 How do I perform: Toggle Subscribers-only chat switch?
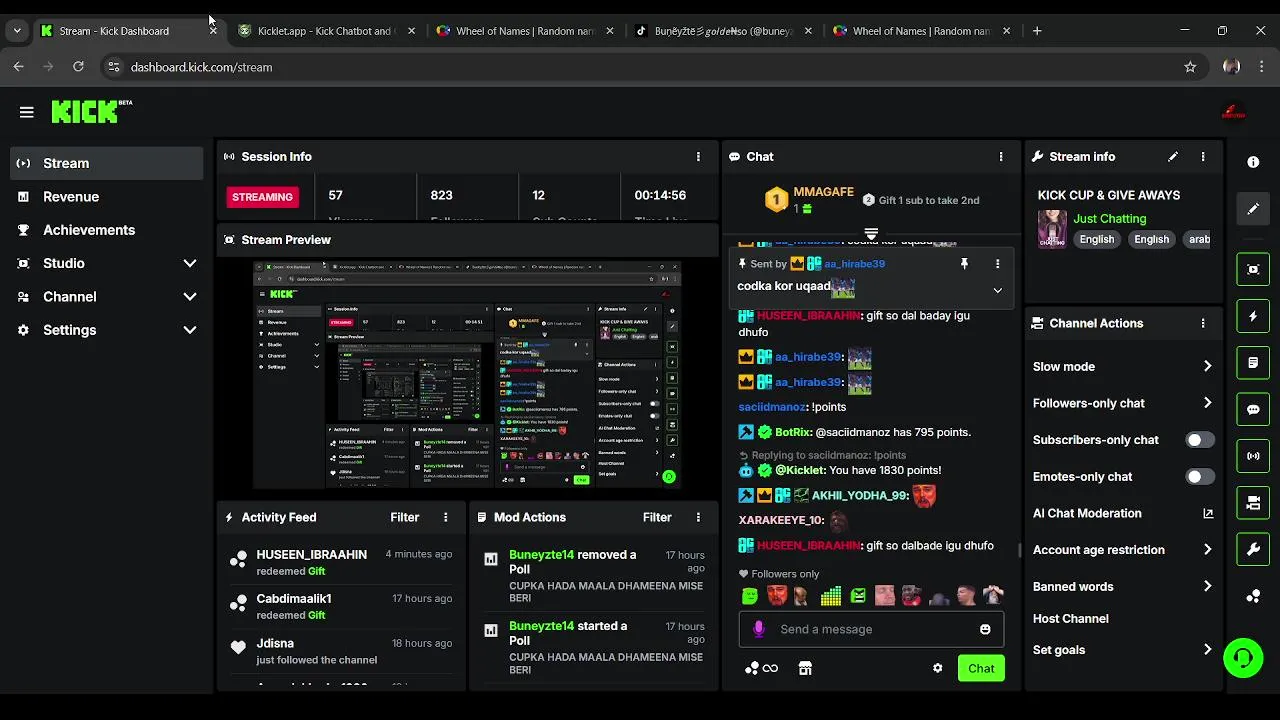(1200, 440)
